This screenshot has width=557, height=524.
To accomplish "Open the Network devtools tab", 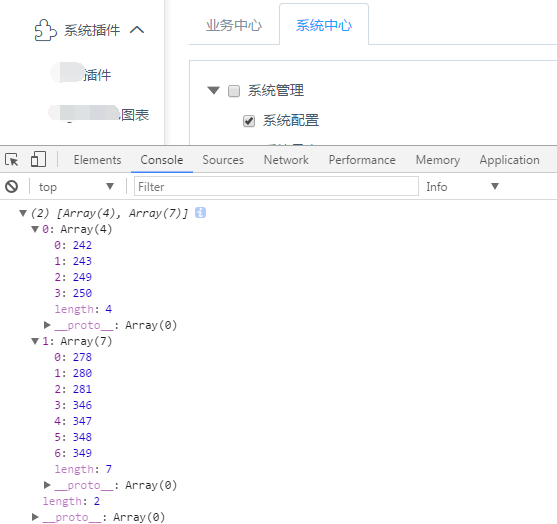I will point(286,160).
